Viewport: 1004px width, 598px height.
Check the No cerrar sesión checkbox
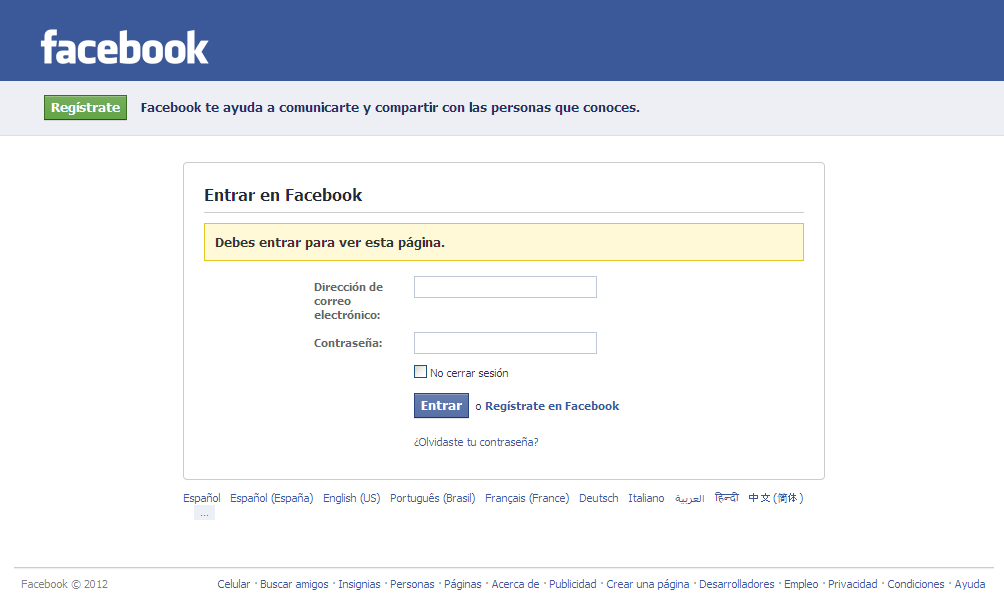420,372
